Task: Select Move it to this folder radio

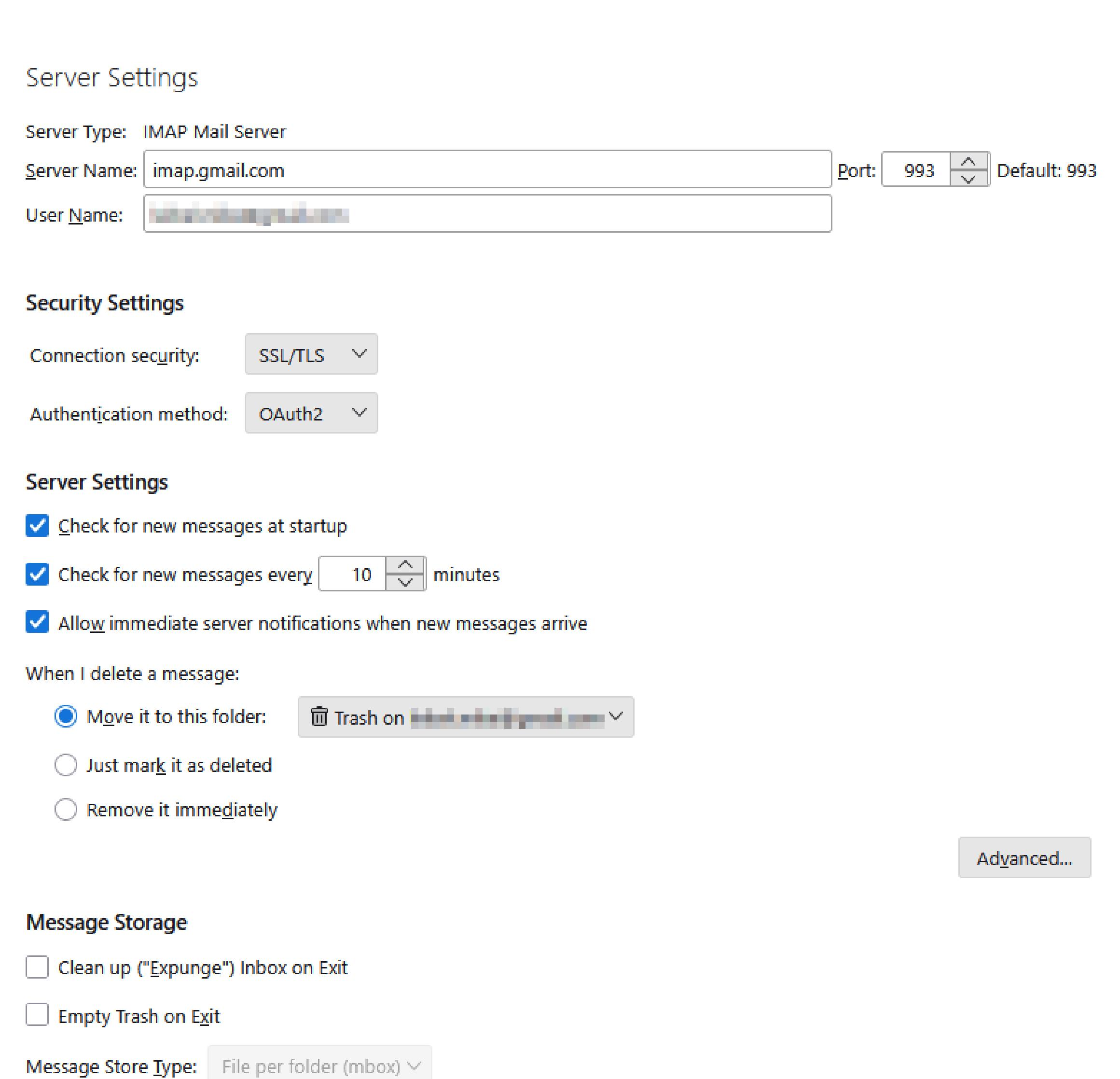Action: (x=66, y=716)
